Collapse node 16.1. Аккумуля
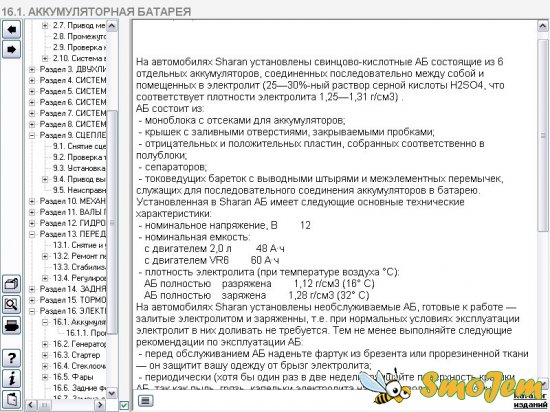This screenshot has height=412, width=550. pos(45,322)
